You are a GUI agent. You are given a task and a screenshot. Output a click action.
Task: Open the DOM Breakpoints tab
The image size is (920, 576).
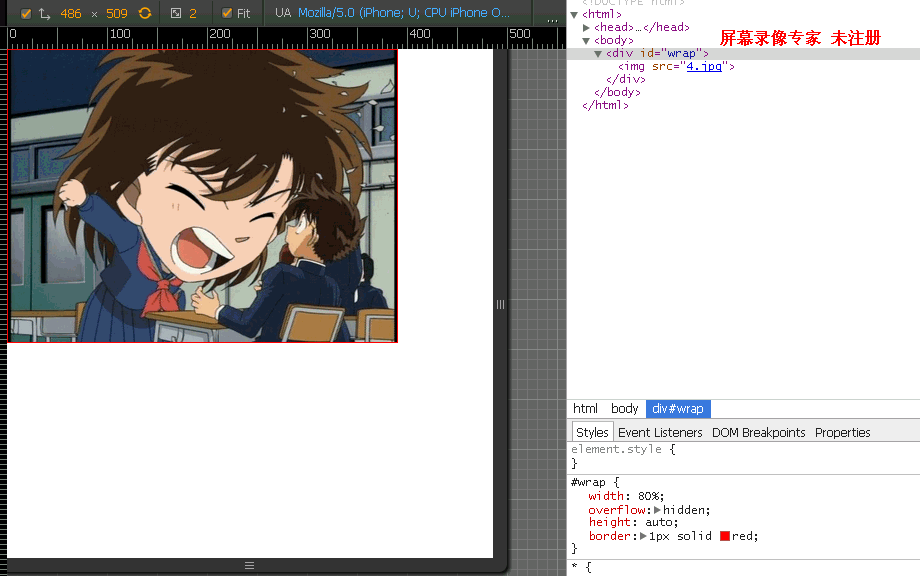758,433
